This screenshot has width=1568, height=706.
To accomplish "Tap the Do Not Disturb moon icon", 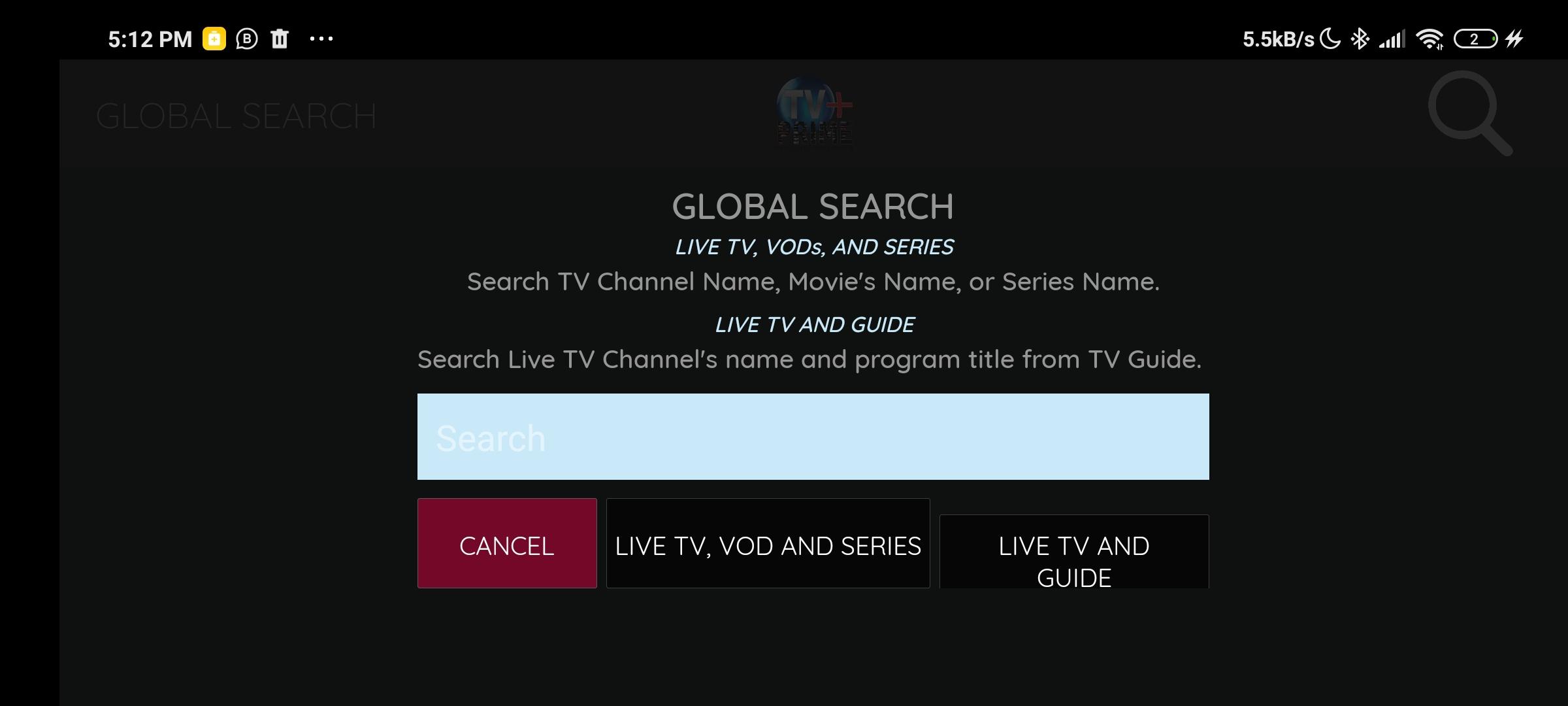I will pos(1330,39).
